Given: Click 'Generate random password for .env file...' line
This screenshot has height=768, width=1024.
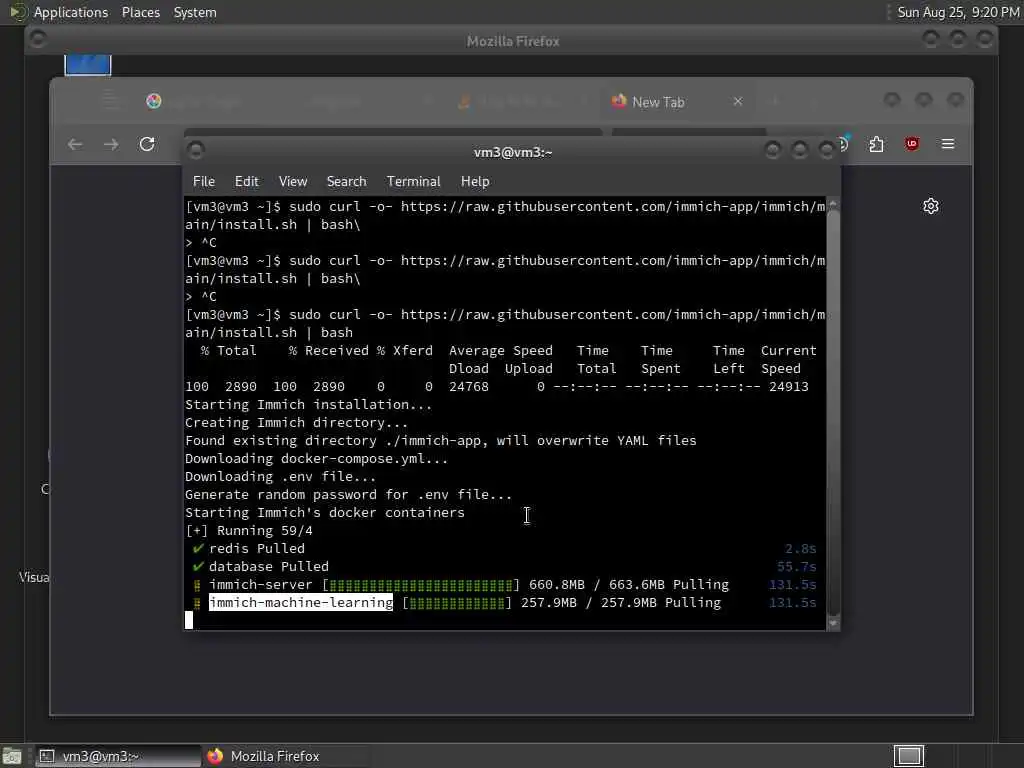Looking at the screenshot, I should [x=348, y=494].
